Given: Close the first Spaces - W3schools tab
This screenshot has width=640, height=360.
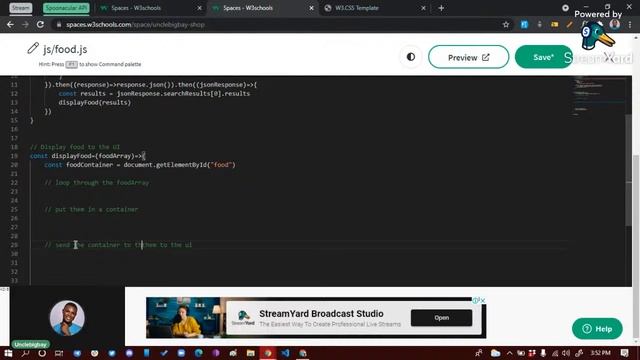Looking at the screenshot, I should coord(200,8).
